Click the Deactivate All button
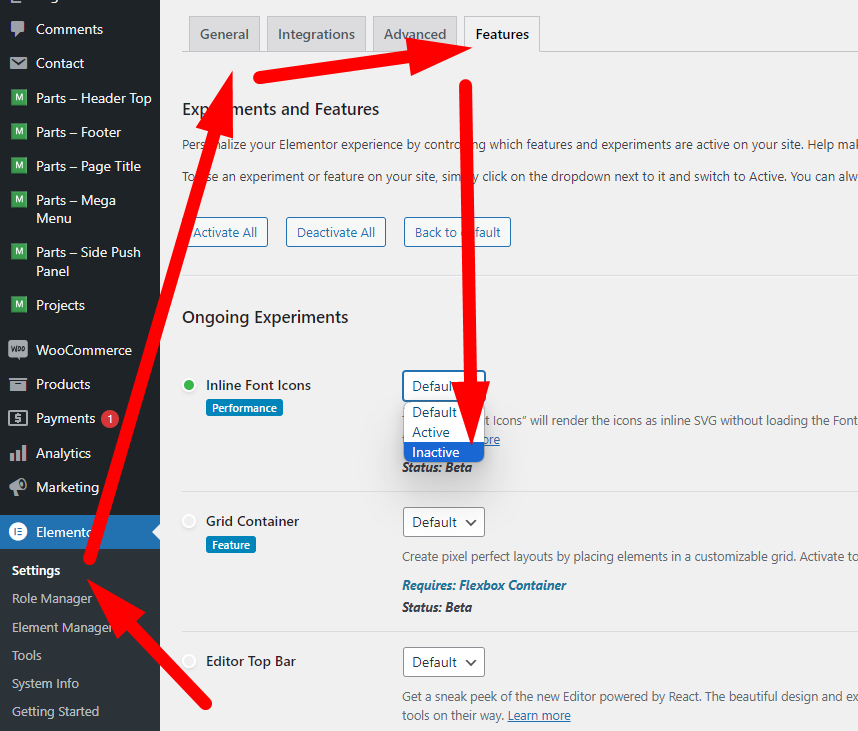The height and width of the screenshot is (731, 858). pos(336,232)
